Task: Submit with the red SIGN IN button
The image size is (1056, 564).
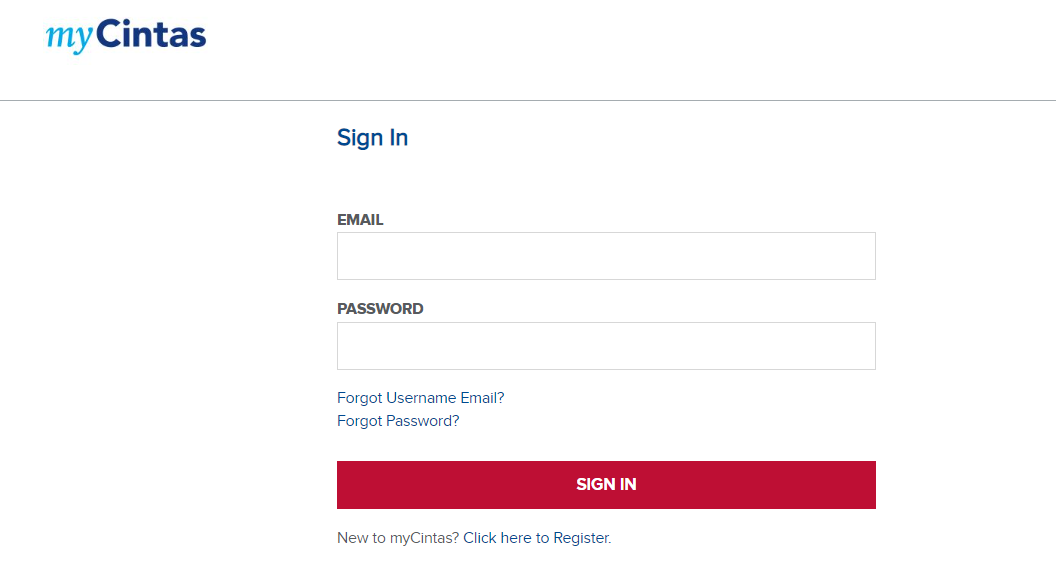Action: [606, 484]
